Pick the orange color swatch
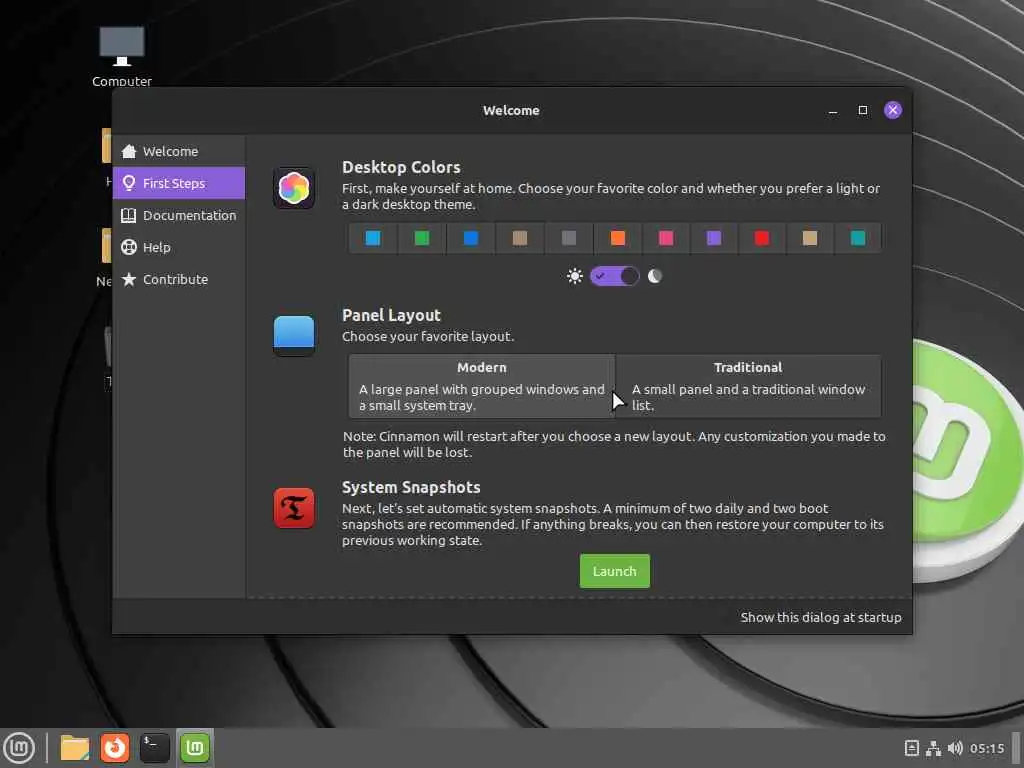 (x=618, y=238)
